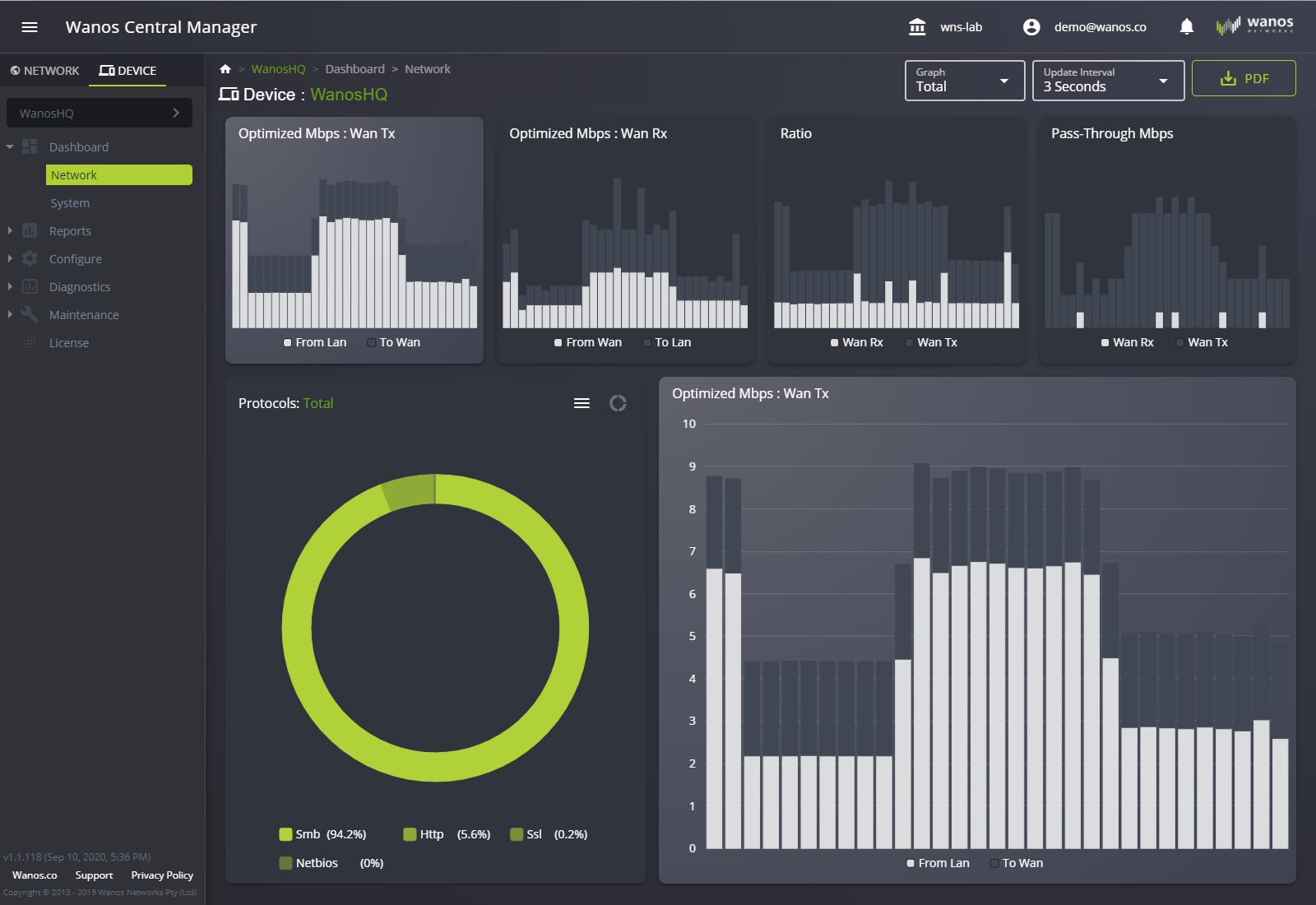Toggle Wan Rx legend in Ratio chart
This screenshot has height=905, width=1316.
(x=856, y=342)
